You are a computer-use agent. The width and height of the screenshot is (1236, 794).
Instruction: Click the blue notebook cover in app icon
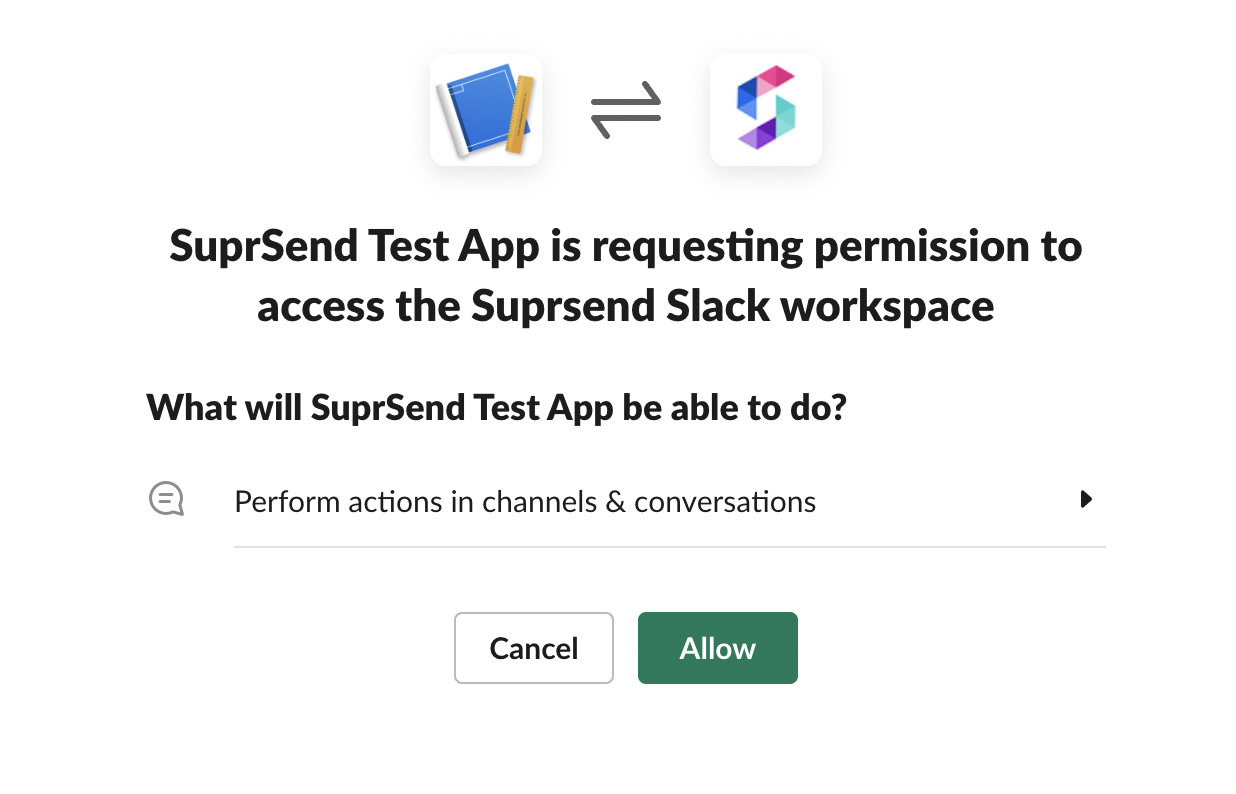pos(482,108)
